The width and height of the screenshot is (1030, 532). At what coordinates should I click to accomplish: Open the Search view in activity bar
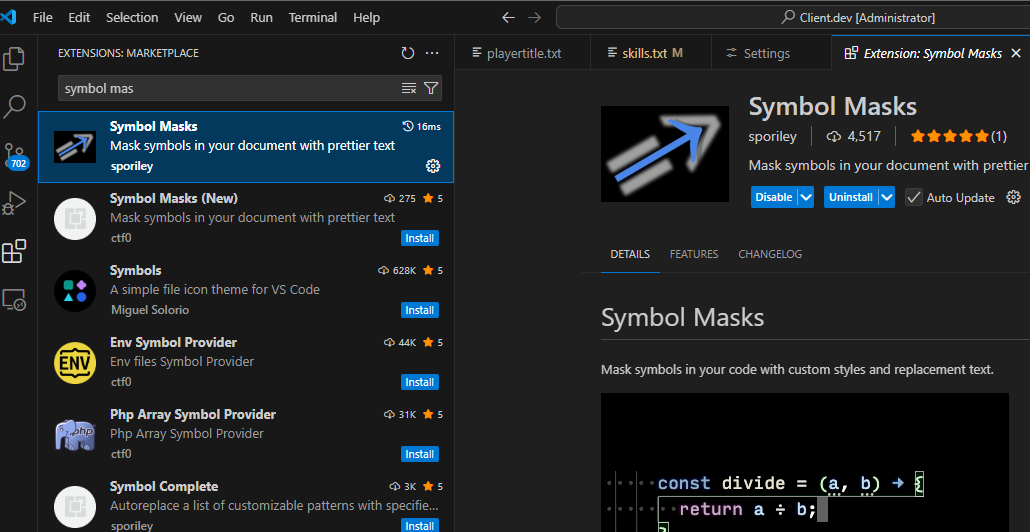coord(14,106)
